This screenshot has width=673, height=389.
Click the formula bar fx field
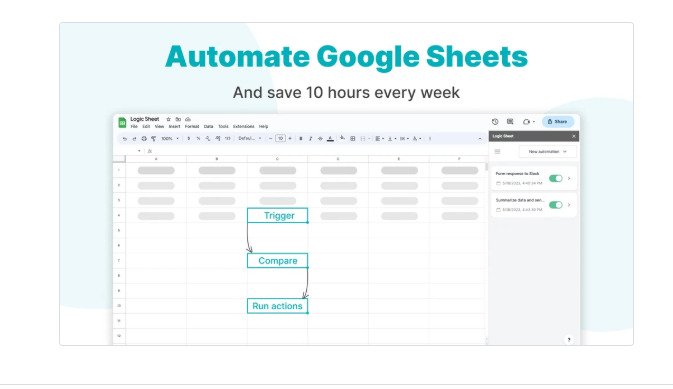click(x=150, y=151)
